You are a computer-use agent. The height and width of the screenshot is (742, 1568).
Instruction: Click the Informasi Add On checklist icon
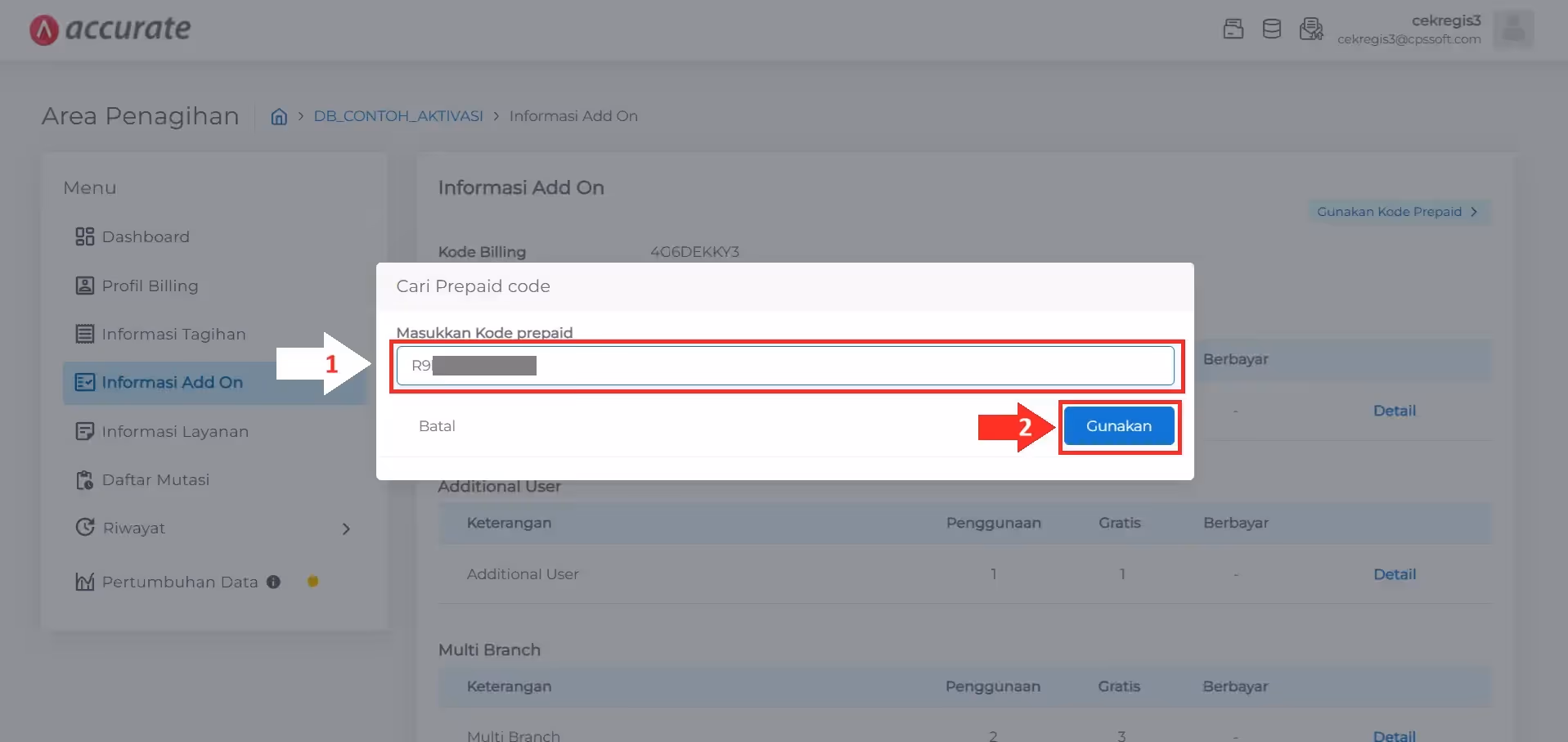pos(84,382)
